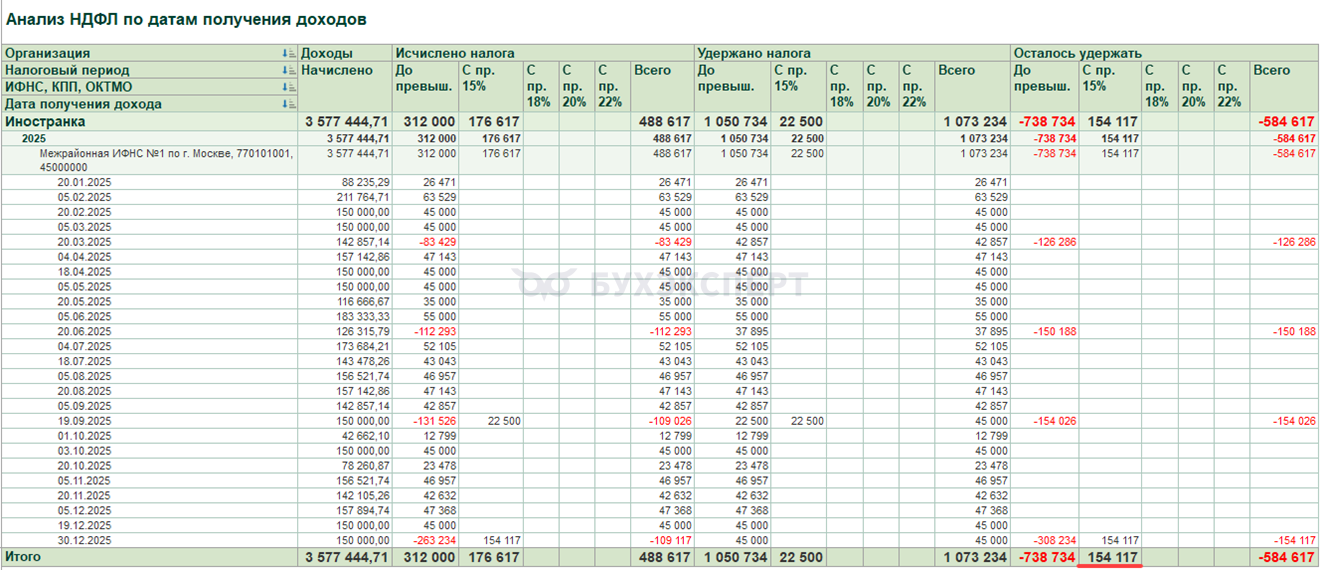
Task: Click the Итого row label
Action: pyautogui.click(x=24, y=557)
